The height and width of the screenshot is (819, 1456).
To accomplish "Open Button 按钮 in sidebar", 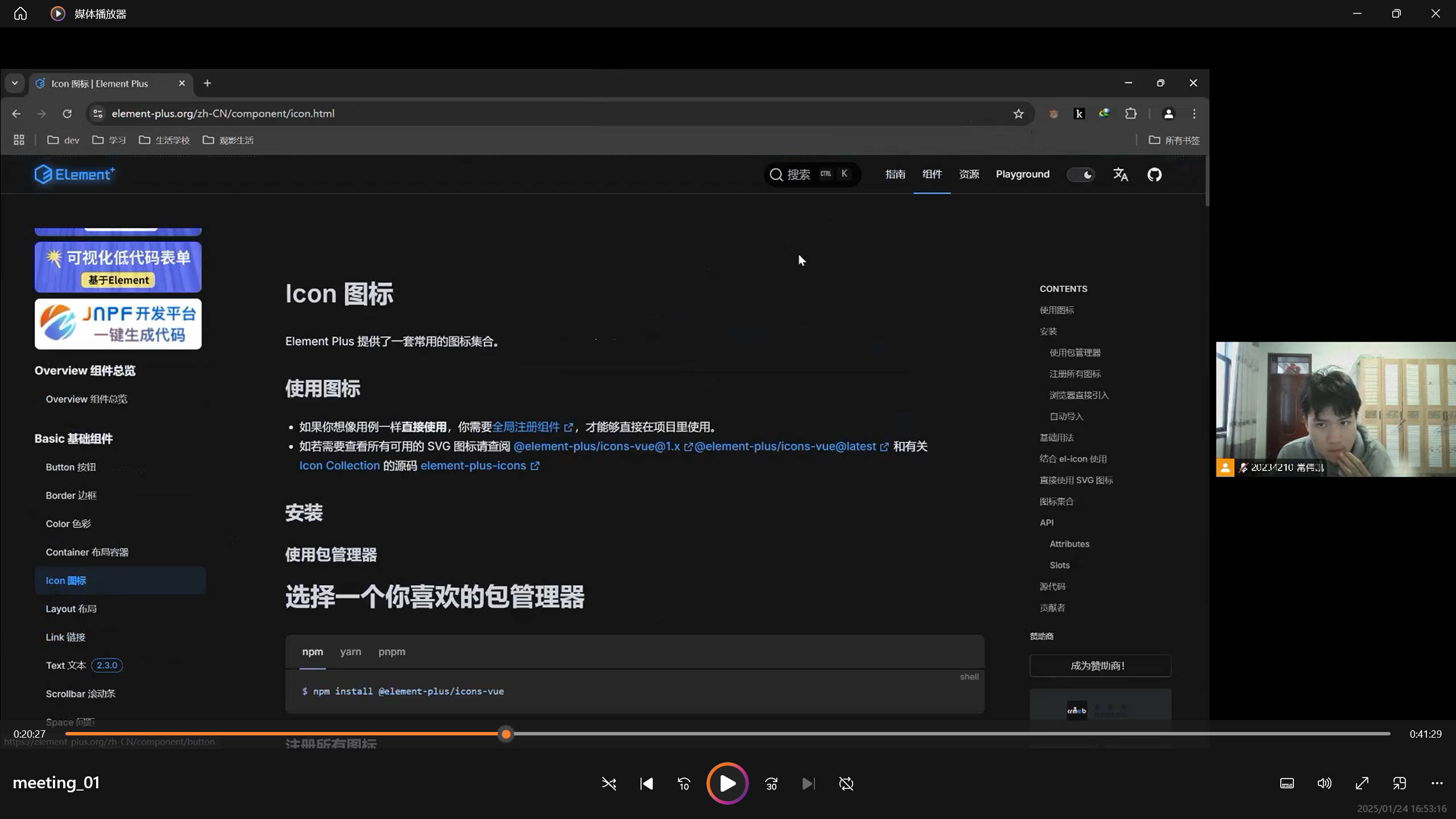I will point(71,467).
